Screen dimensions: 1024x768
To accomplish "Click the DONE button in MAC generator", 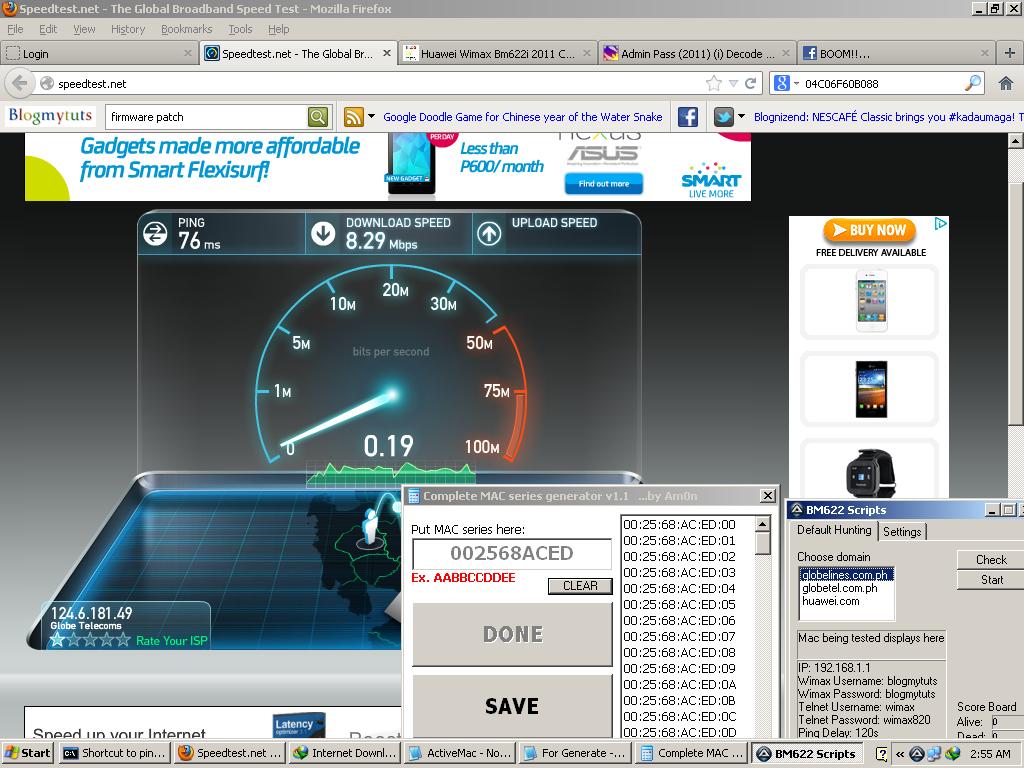I will (x=513, y=634).
